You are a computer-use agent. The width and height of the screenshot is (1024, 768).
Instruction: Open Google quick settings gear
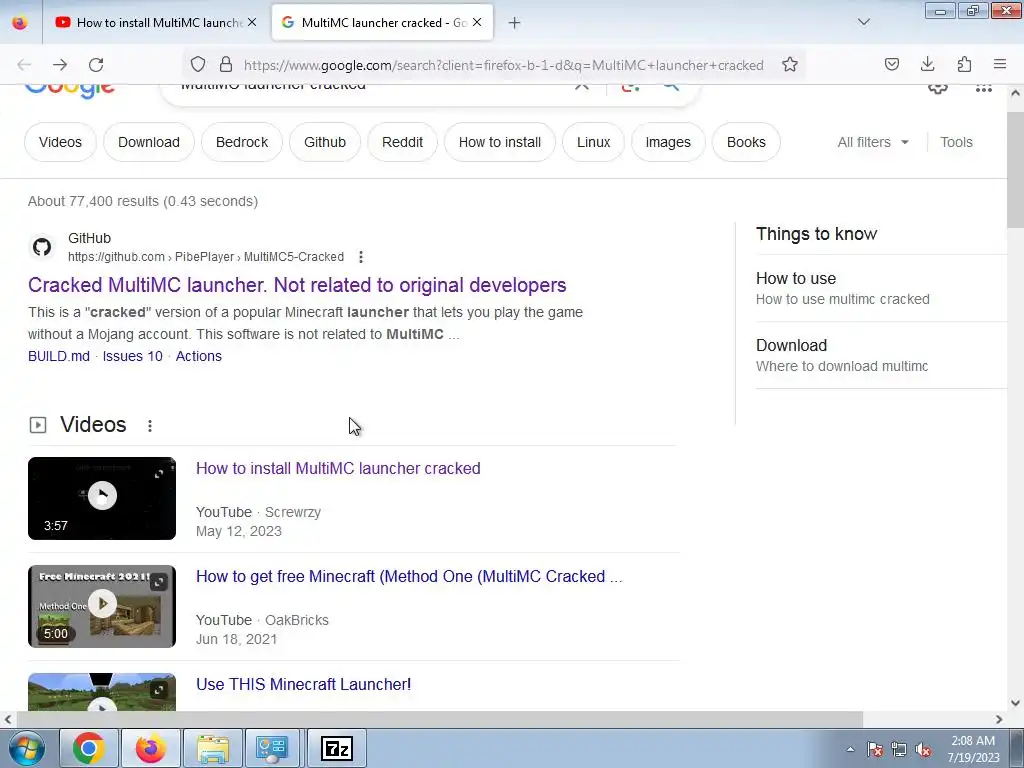(938, 88)
